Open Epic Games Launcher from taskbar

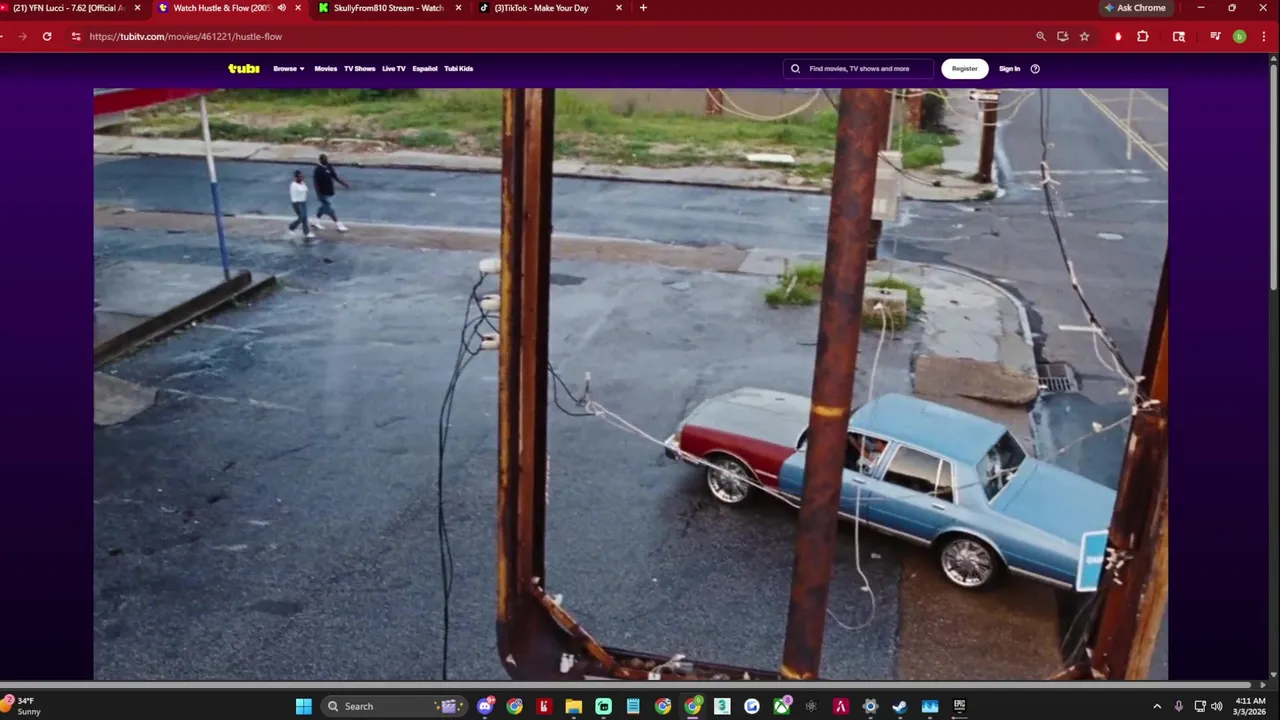click(x=959, y=706)
